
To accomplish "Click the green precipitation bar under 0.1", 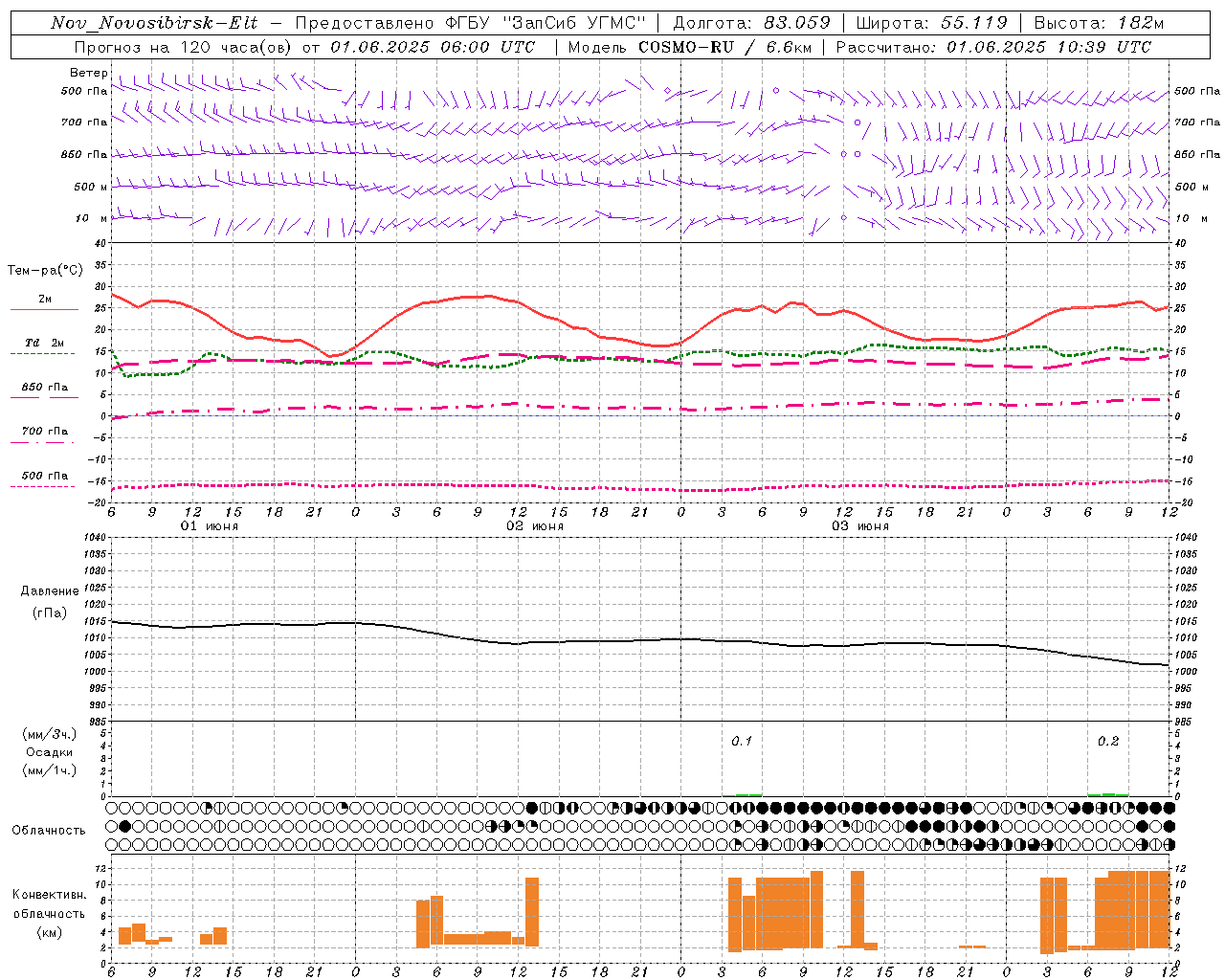I will (x=742, y=794).
